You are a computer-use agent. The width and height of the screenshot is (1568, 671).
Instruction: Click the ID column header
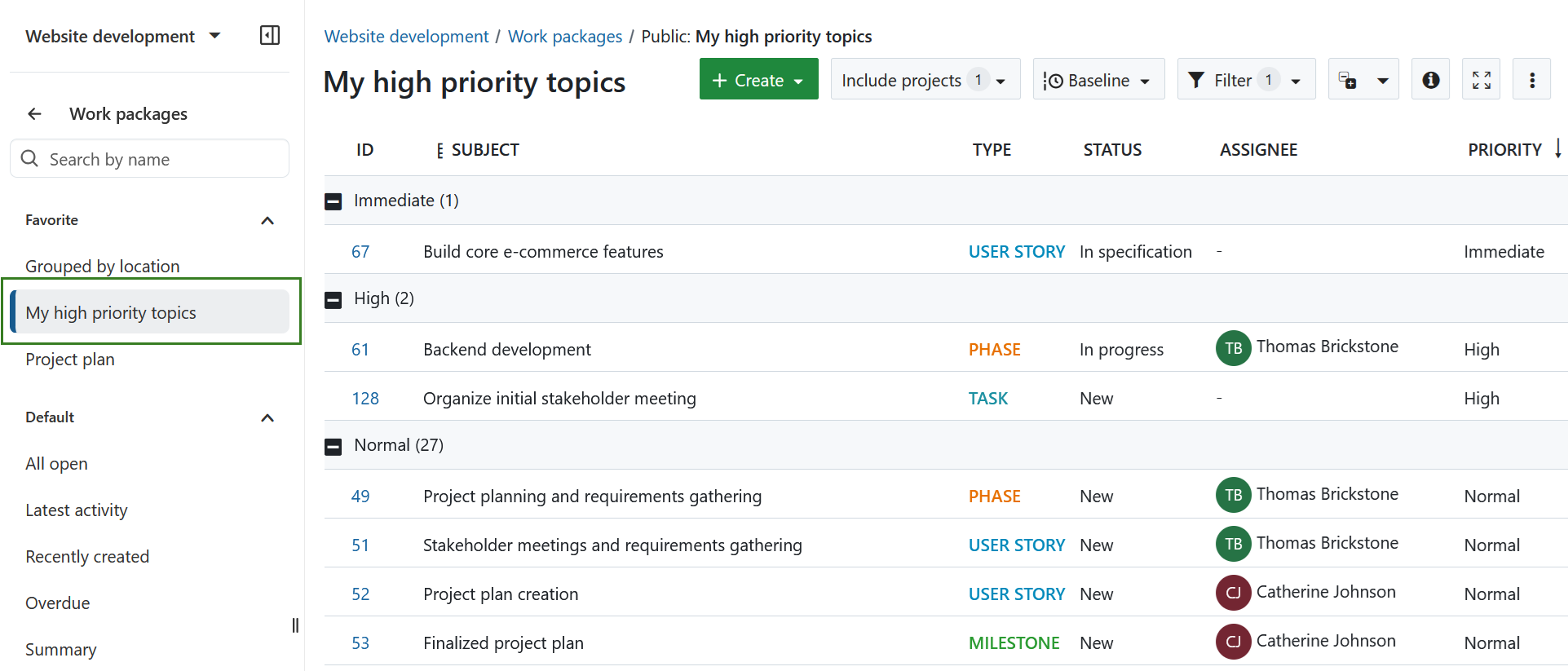click(x=364, y=150)
